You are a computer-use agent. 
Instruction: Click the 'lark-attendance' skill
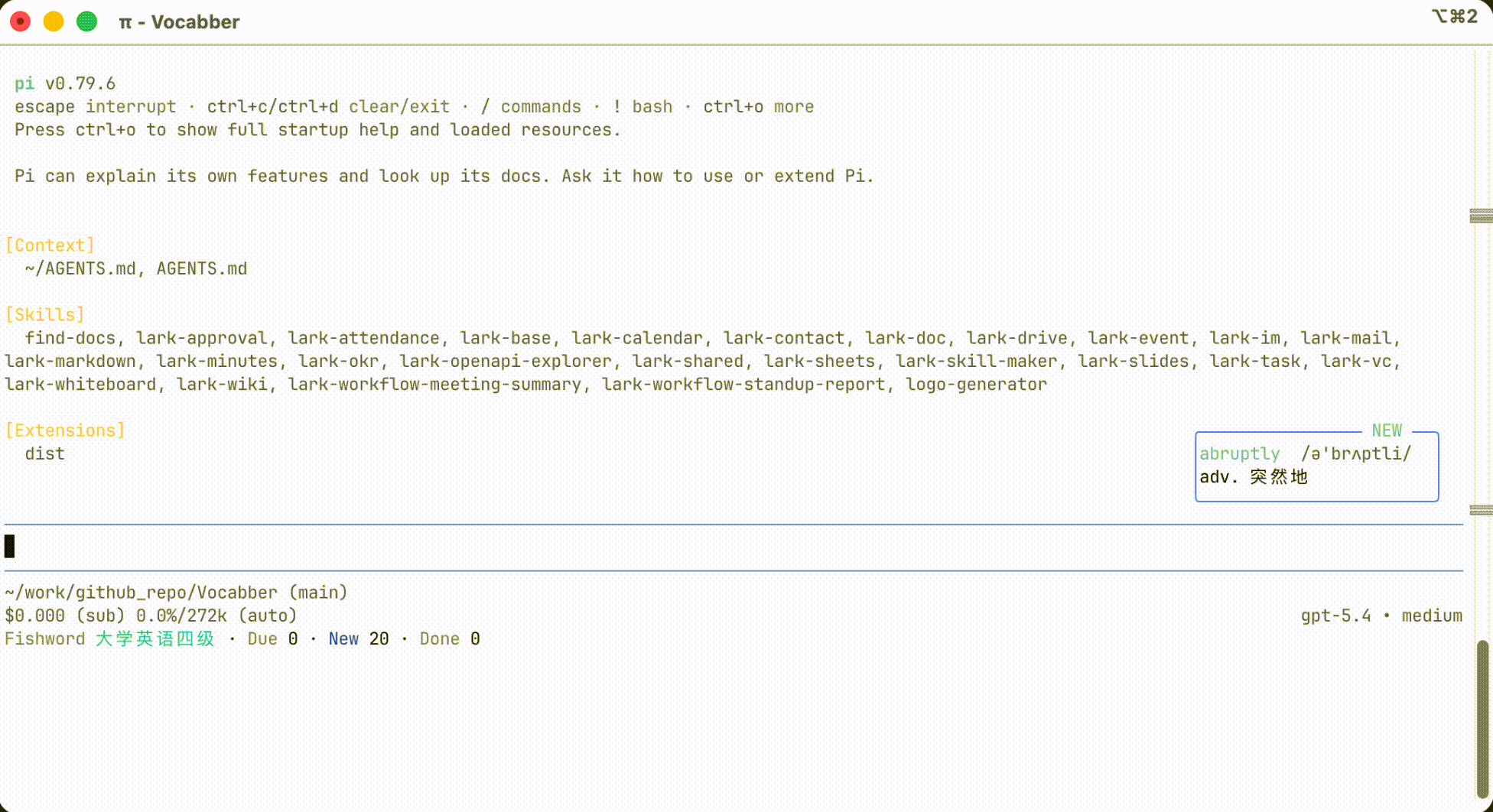click(x=364, y=338)
